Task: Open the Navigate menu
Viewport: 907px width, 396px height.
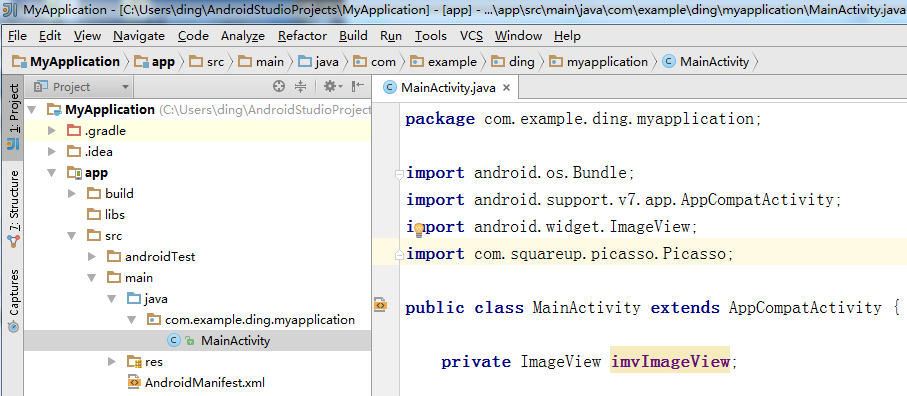Action: coord(139,36)
